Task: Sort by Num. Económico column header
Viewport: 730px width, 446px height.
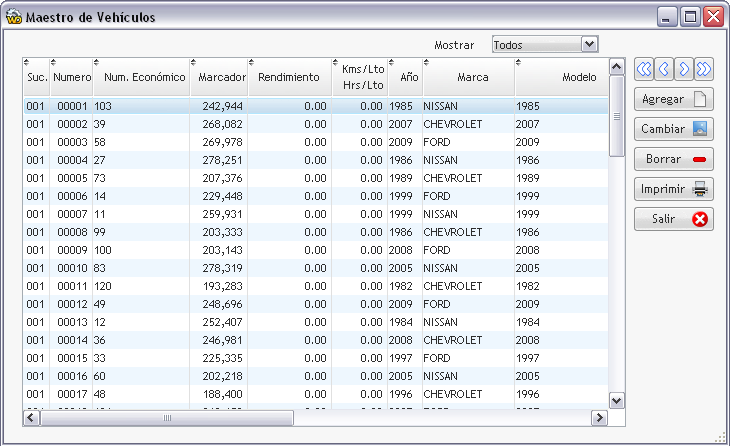Action: pyautogui.click(x=142, y=77)
